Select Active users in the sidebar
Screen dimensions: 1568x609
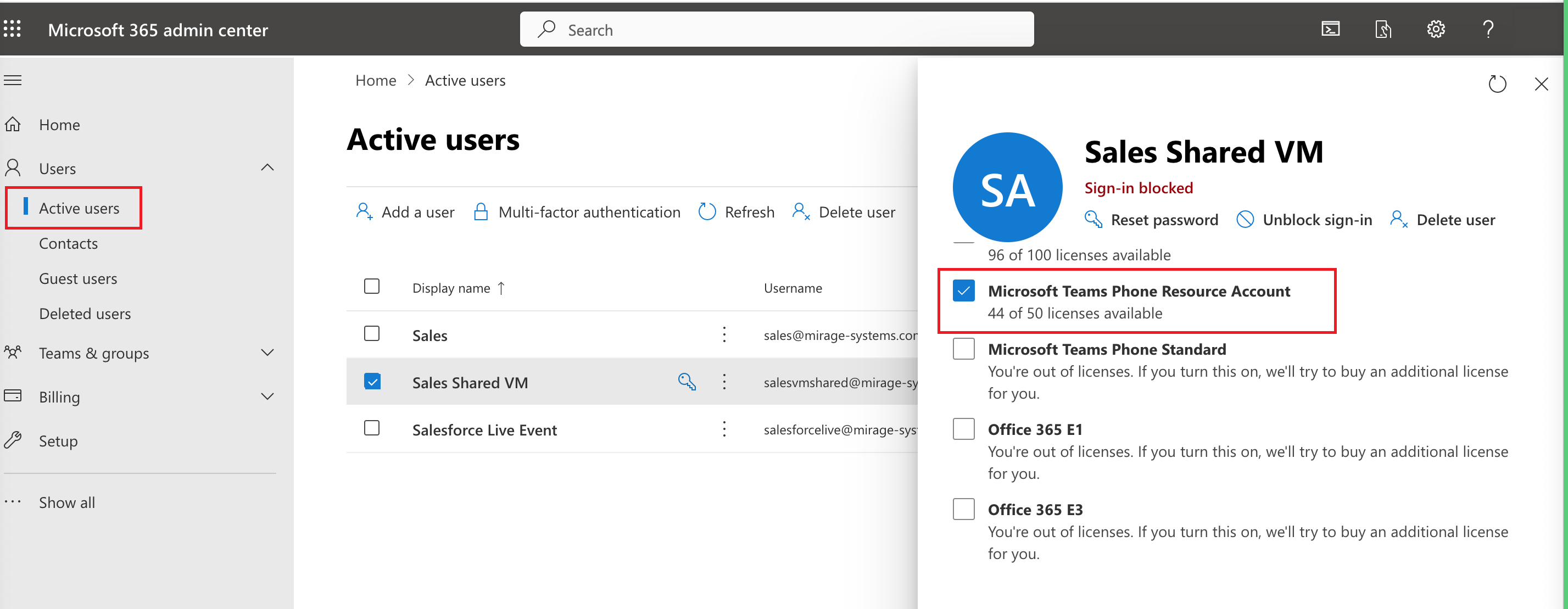79,208
